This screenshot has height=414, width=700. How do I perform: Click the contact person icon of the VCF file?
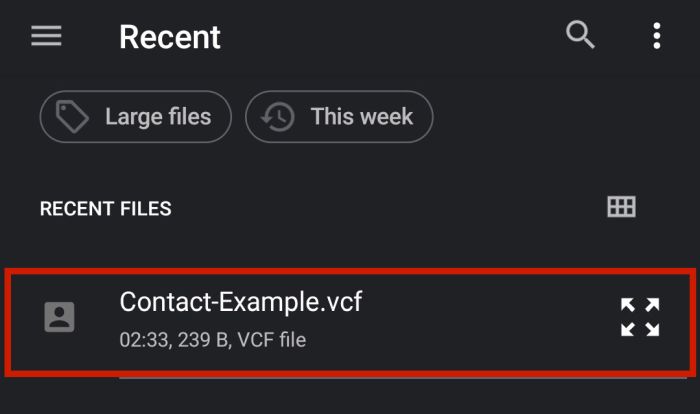tap(59, 317)
